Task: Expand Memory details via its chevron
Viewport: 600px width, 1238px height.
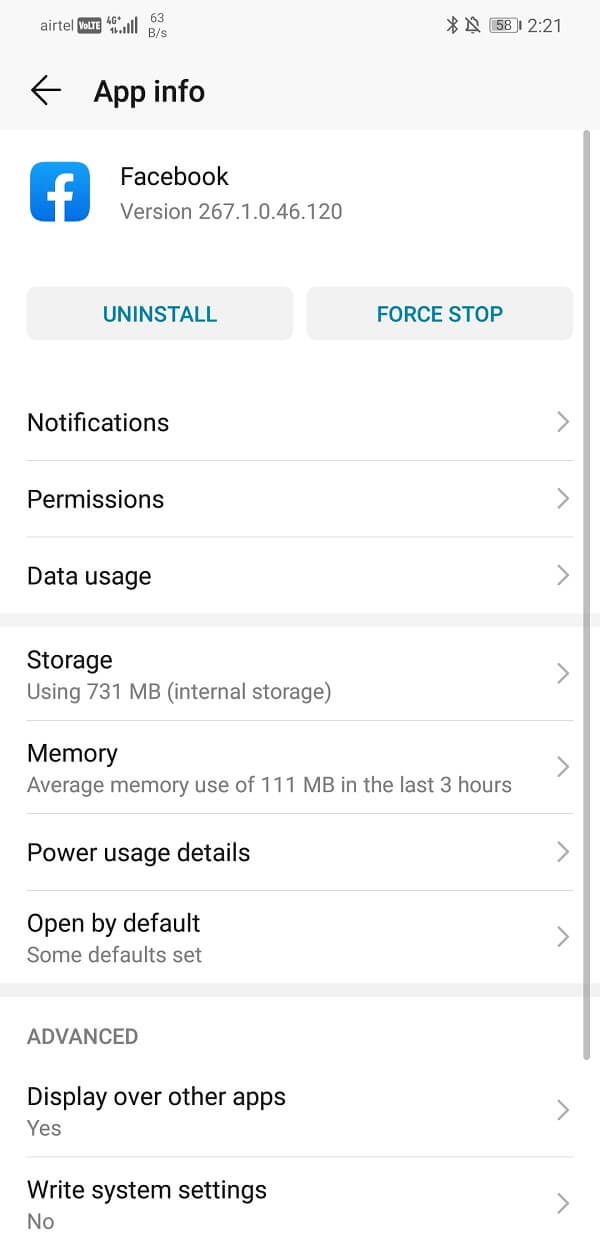Action: (563, 767)
